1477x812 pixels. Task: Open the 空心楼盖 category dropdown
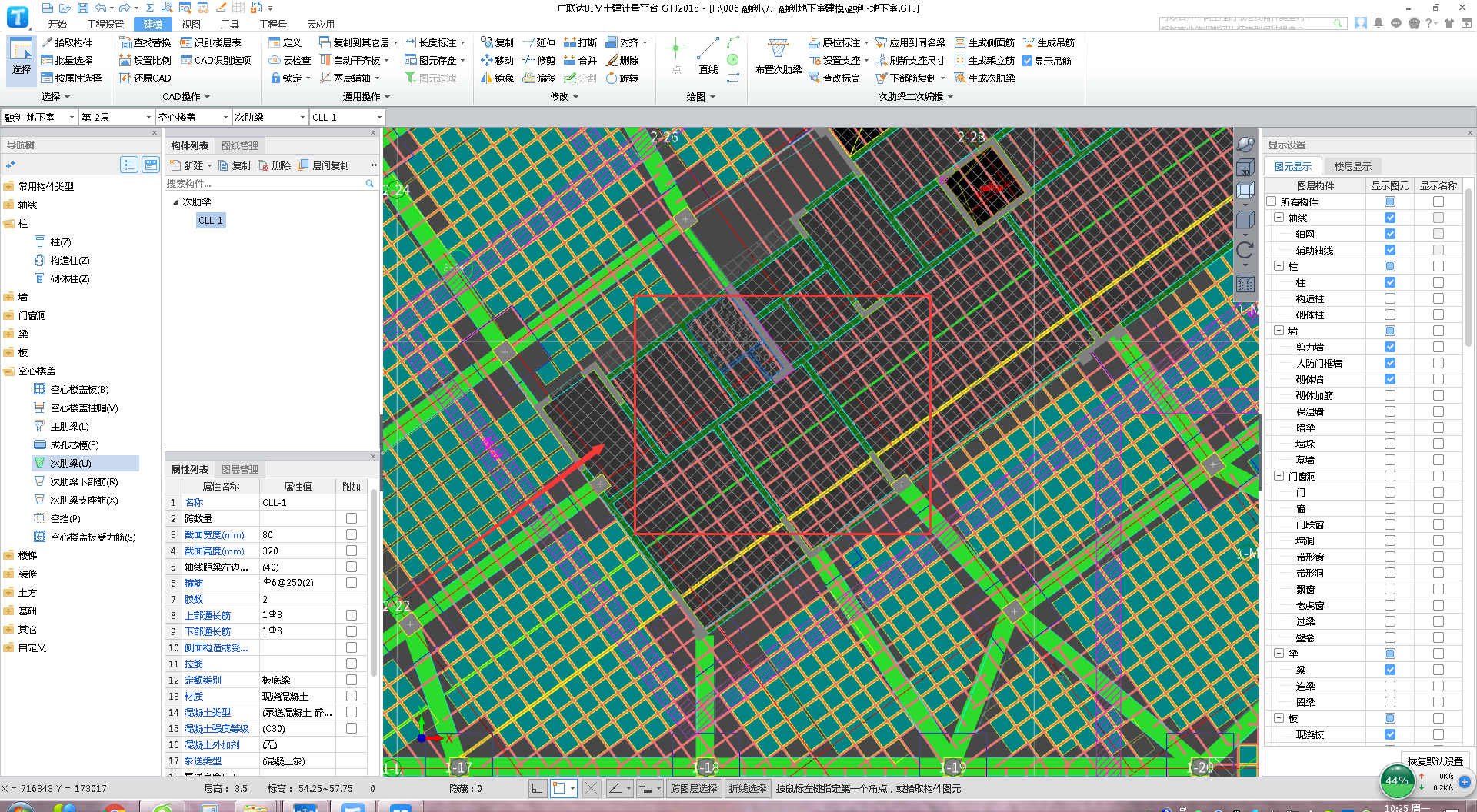click(x=193, y=117)
